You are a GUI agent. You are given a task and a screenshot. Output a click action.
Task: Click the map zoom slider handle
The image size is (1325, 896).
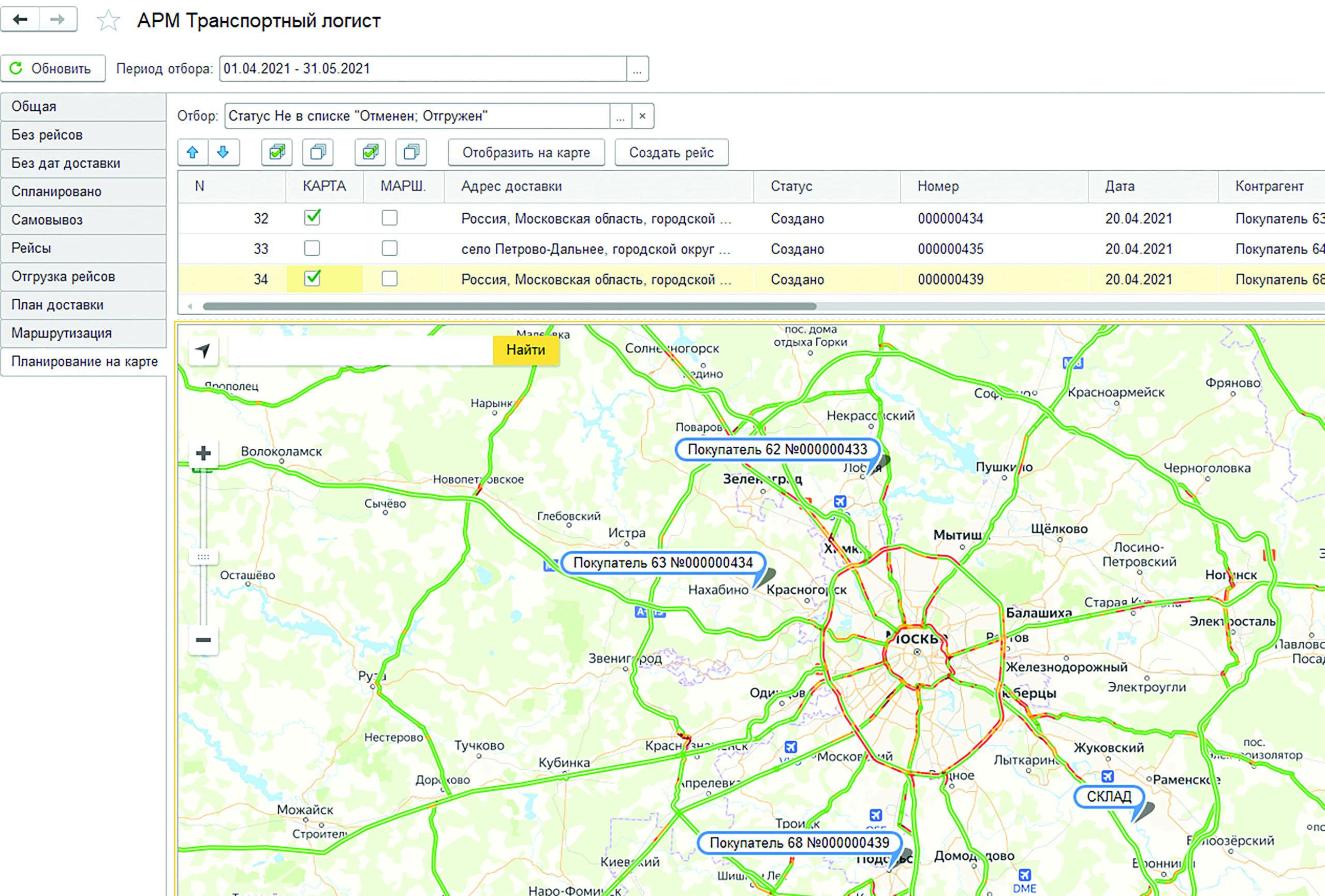tap(203, 556)
